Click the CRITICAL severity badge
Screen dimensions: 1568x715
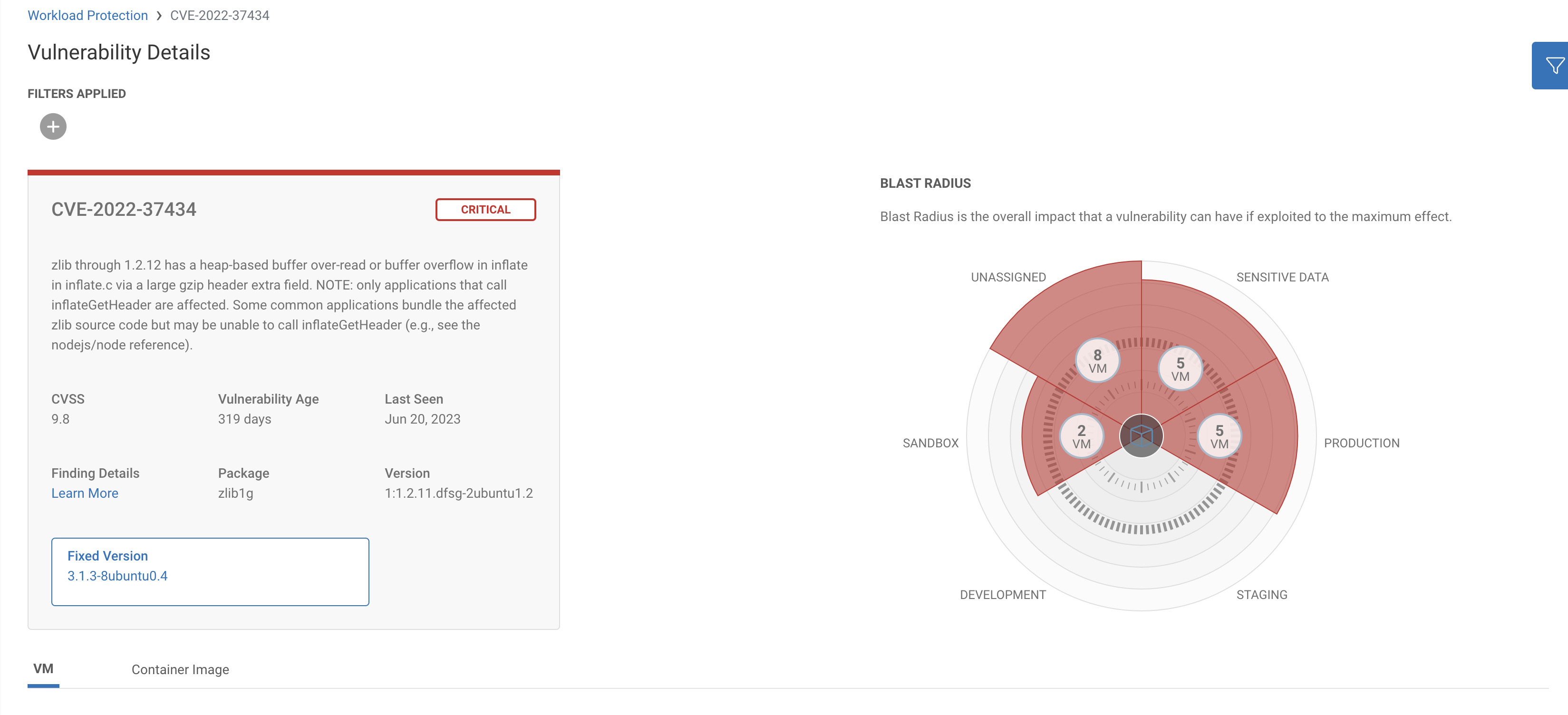pos(485,209)
